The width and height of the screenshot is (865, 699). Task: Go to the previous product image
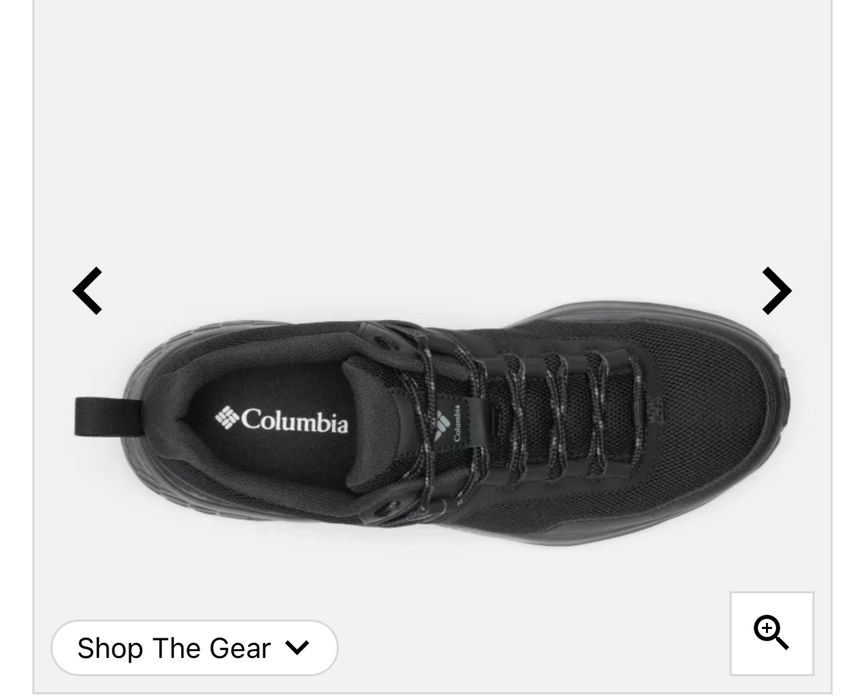coord(87,291)
